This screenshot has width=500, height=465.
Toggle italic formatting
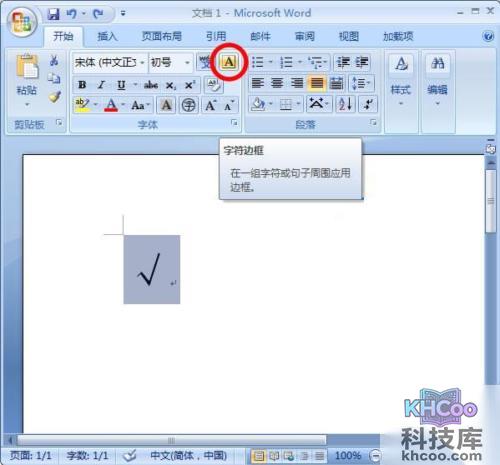click(101, 85)
